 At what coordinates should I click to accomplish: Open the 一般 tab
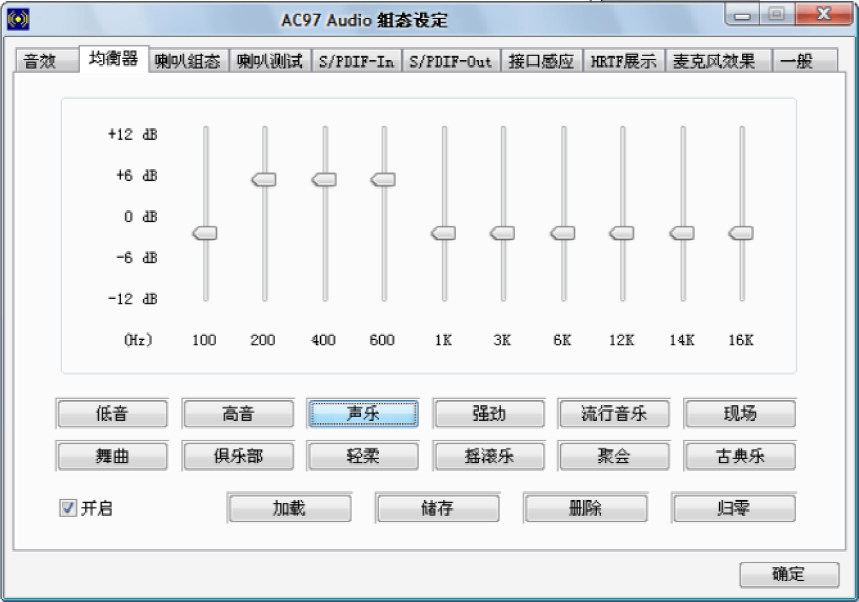coord(805,61)
